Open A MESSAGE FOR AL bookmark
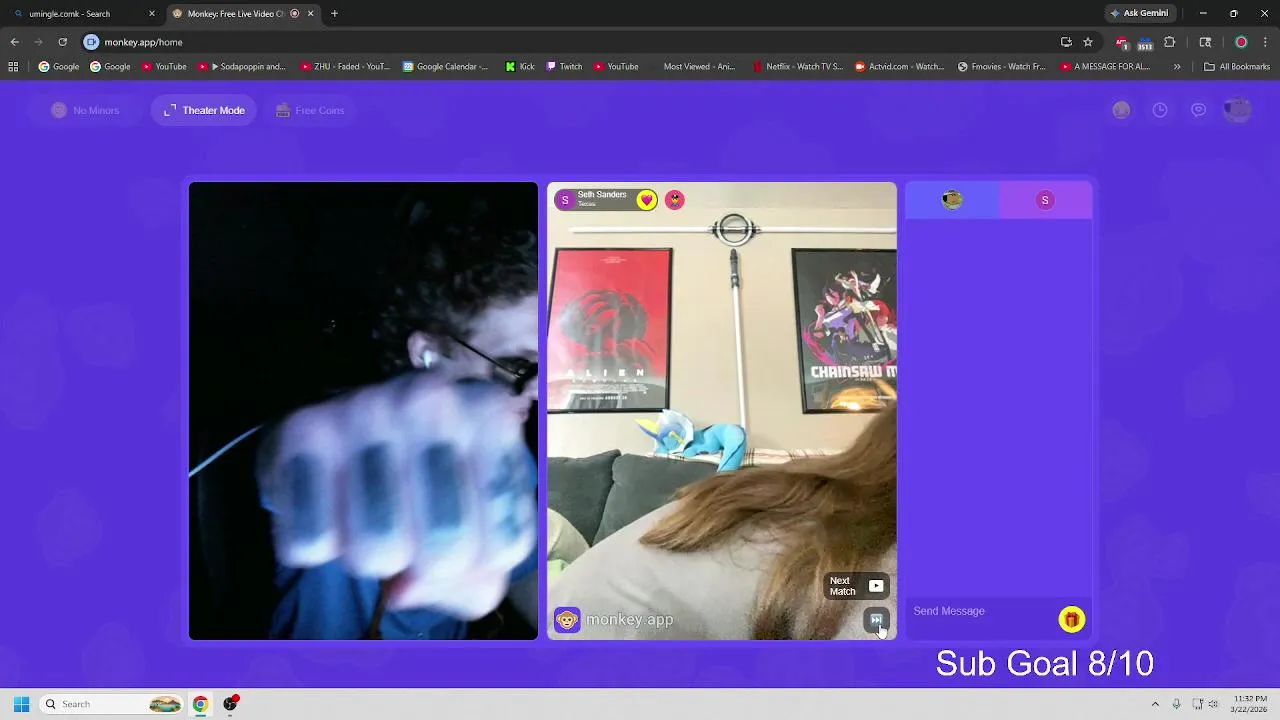The image size is (1280, 720). [1105, 67]
